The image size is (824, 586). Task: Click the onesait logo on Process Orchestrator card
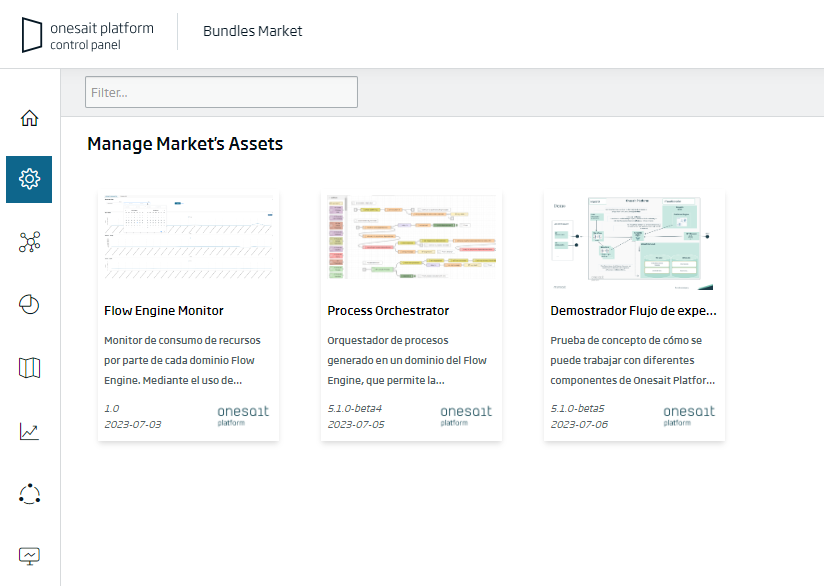466,415
